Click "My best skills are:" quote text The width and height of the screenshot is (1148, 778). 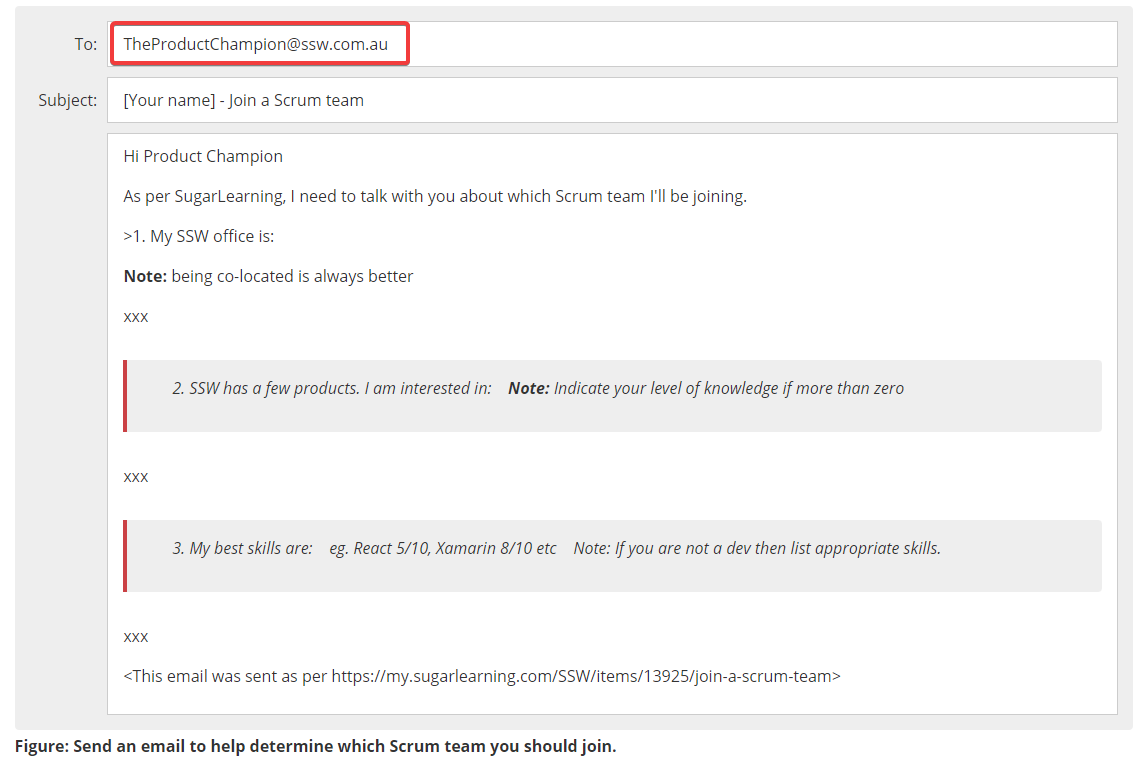(242, 548)
